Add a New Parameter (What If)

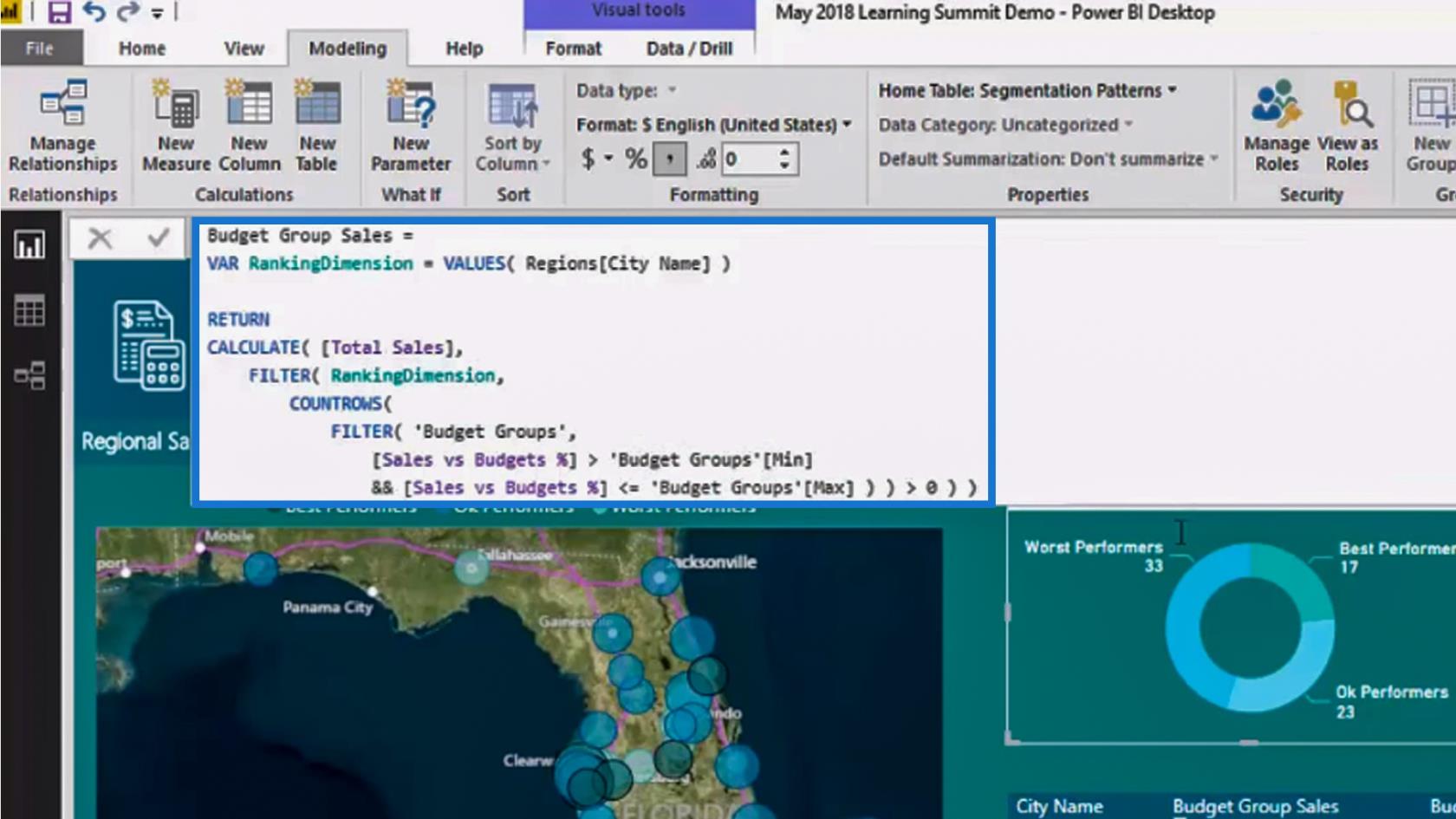pos(411,127)
